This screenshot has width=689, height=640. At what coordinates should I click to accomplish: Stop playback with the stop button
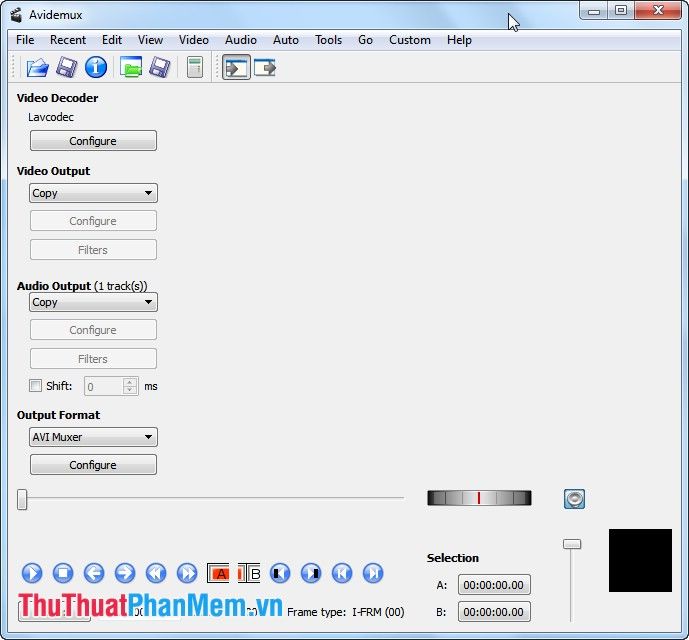[x=63, y=573]
